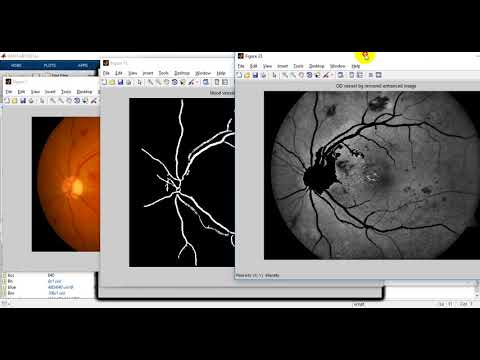Select Edit Plot pointer in right figure window
The height and width of the screenshot is (360, 480).
tap(274, 75)
